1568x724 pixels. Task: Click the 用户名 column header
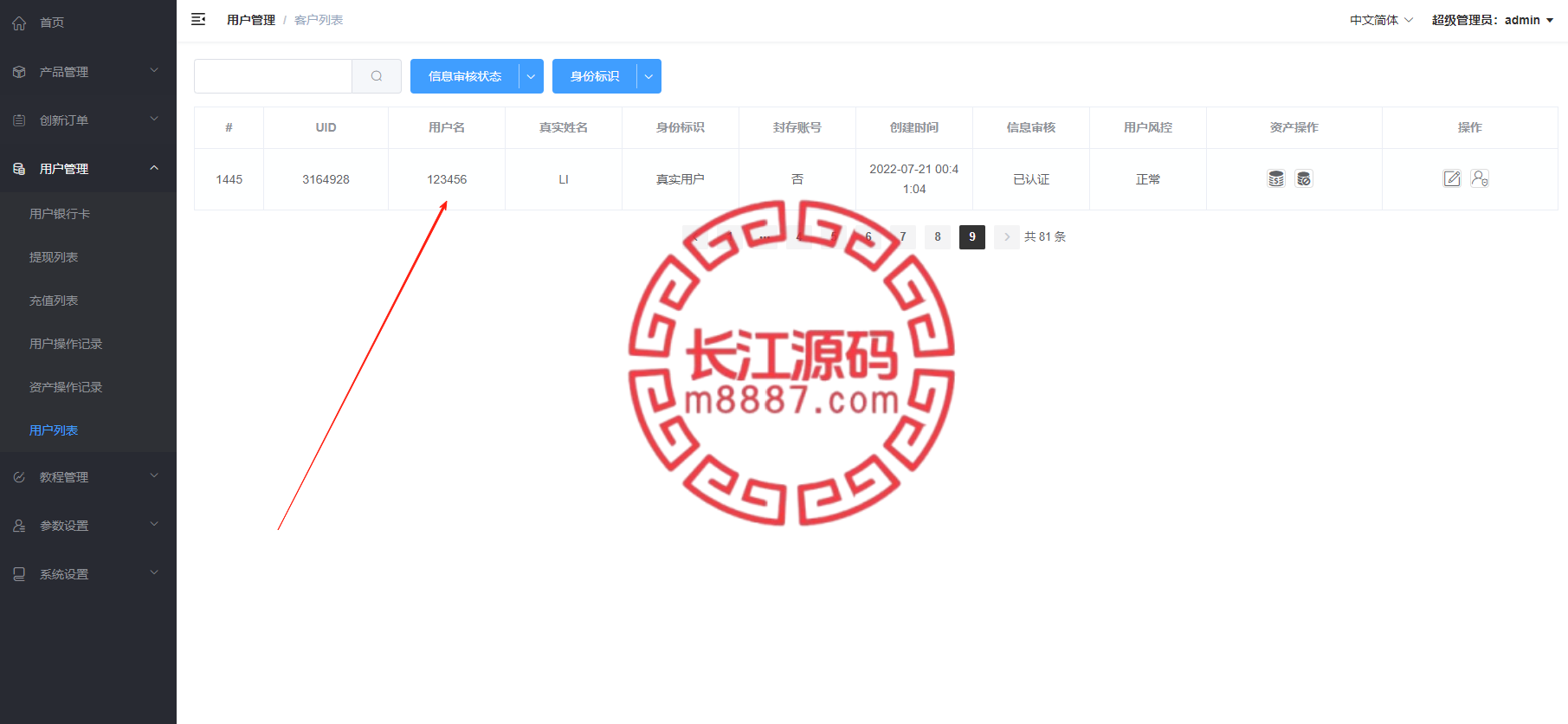coord(447,127)
